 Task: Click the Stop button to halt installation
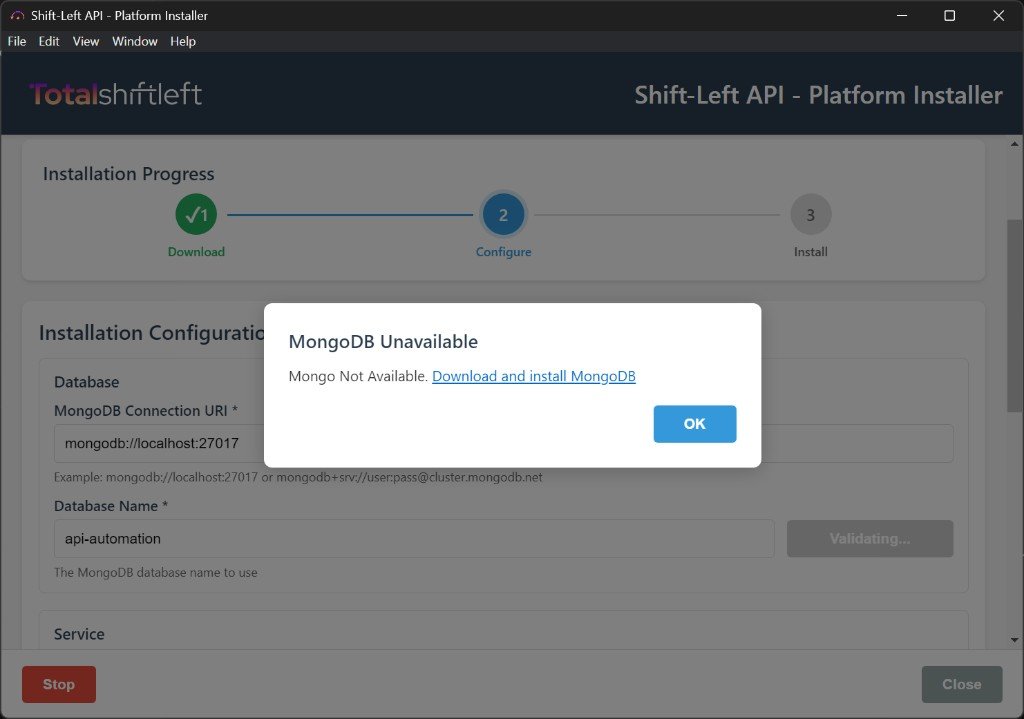point(58,684)
